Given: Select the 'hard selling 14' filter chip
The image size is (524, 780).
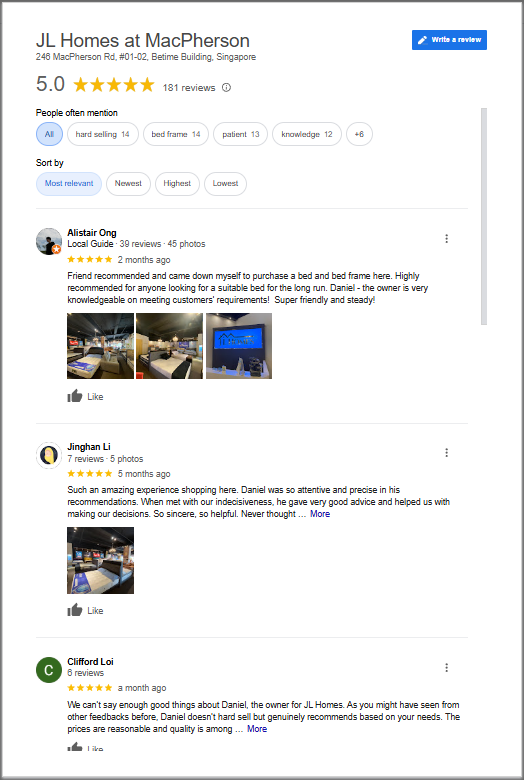Looking at the screenshot, I should click(103, 134).
